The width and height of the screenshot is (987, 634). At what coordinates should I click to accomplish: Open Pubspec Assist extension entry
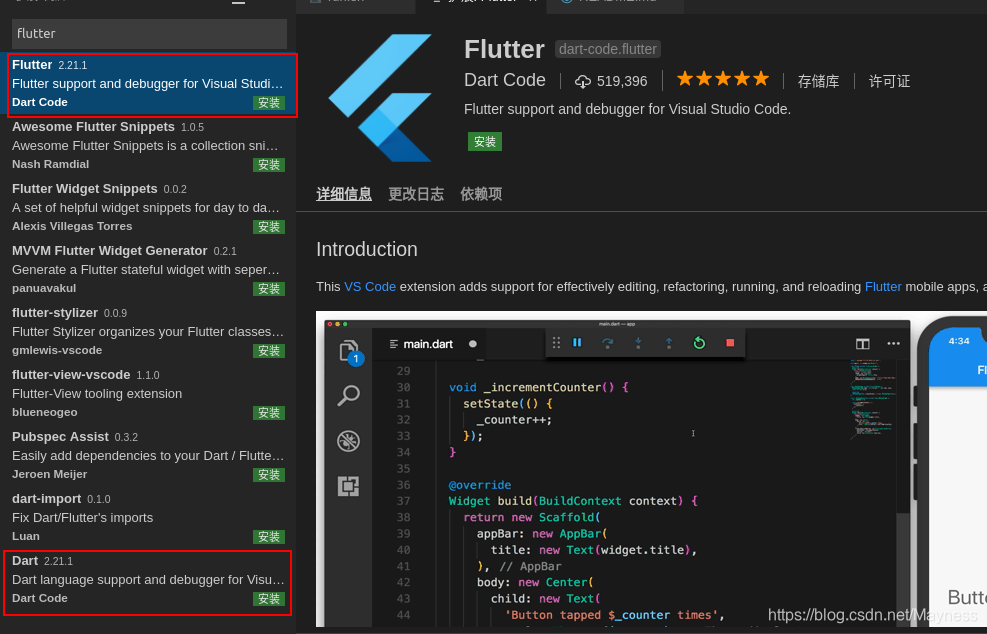(x=148, y=456)
